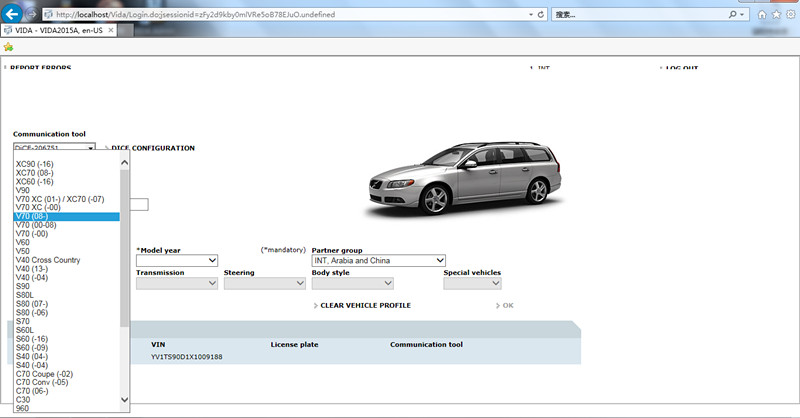The height and width of the screenshot is (418, 800).
Task: Click the model list scrollbar thumb
Action: [124, 248]
